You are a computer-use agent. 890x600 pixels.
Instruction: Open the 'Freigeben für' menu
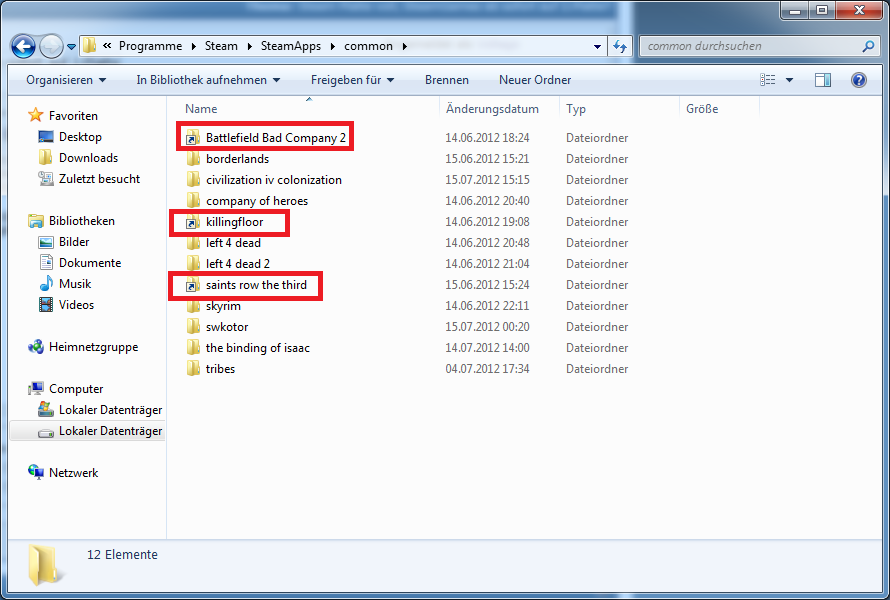pos(352,80)
